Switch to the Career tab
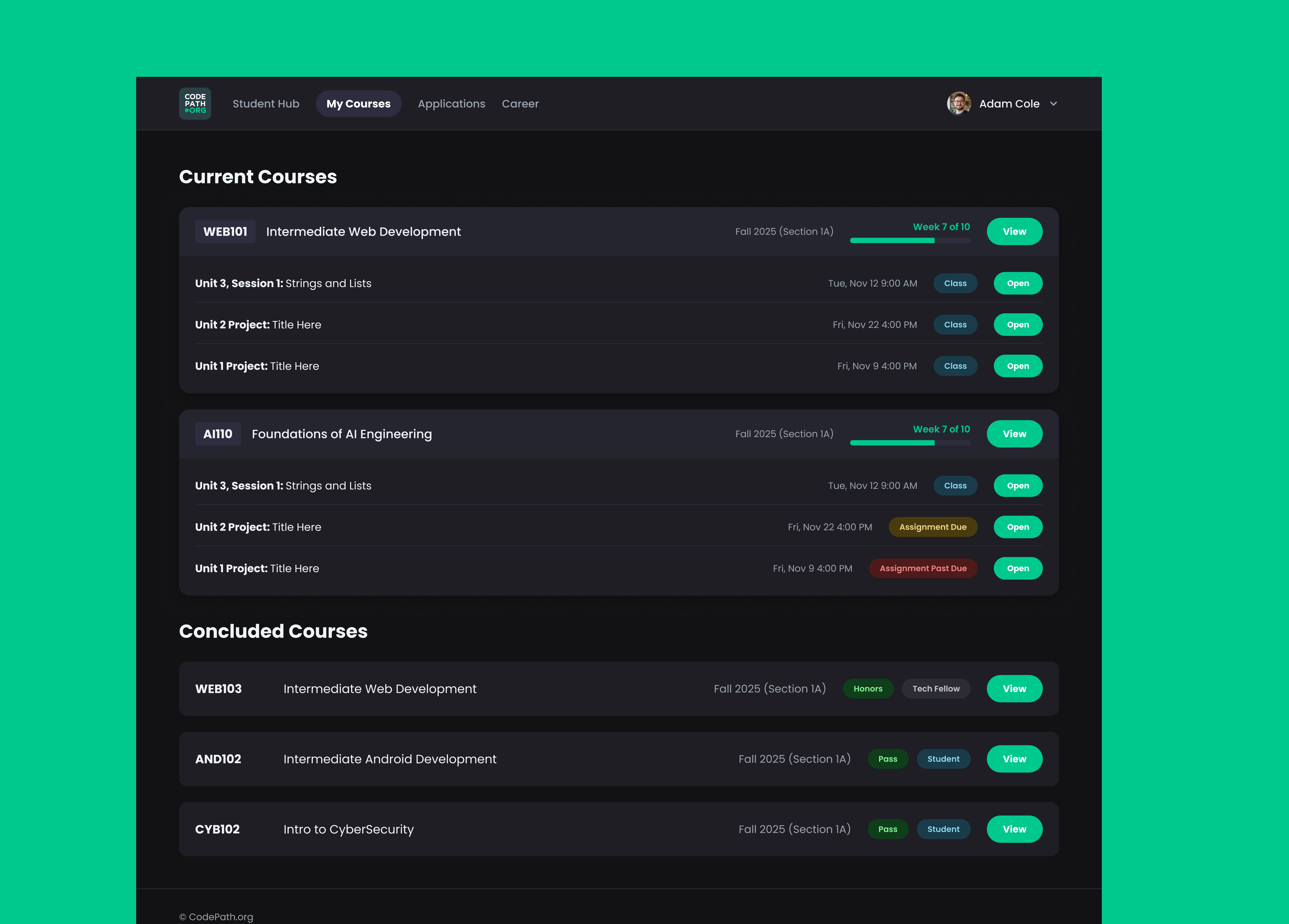 (520, 104)
